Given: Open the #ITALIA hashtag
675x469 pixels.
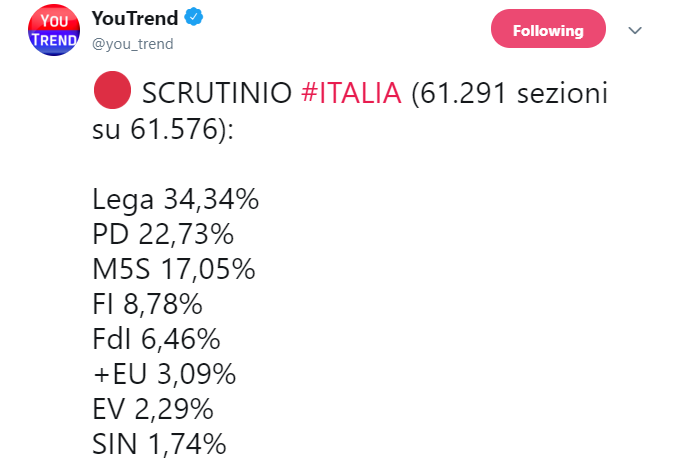Looking at the screenshot, I should (351, 93).
